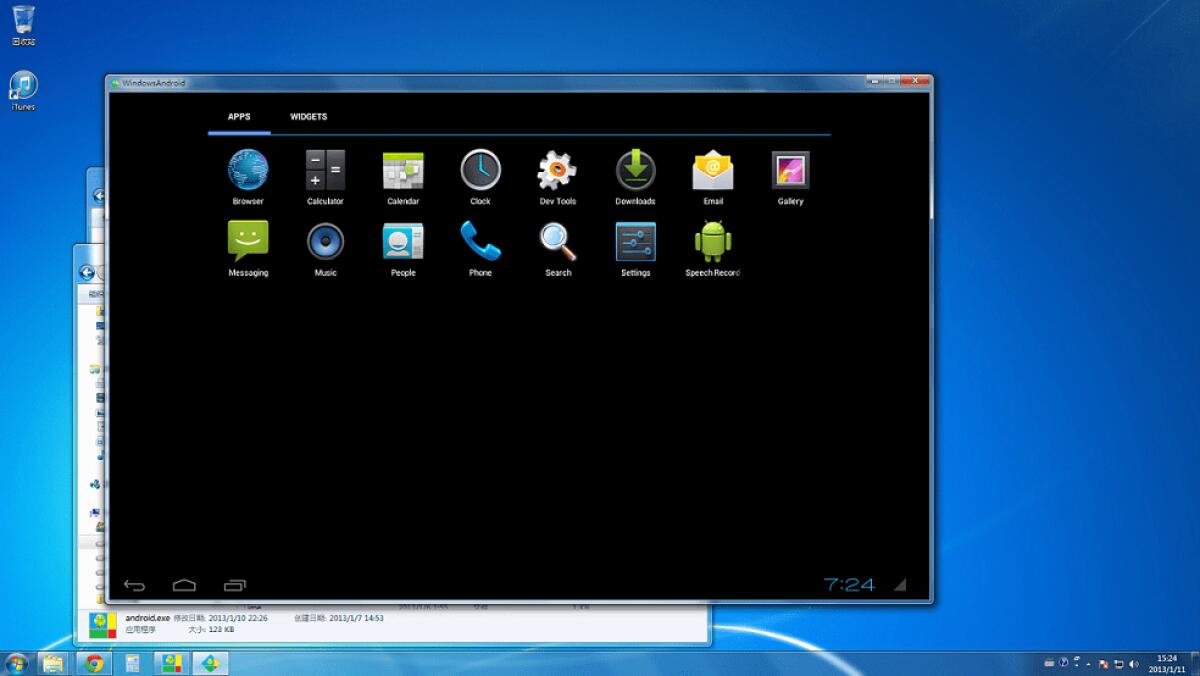The width and height of the screenshot is (1200, 676).
Task: Open the Search app
Action: pyautogui.click(x=557, y=240)
